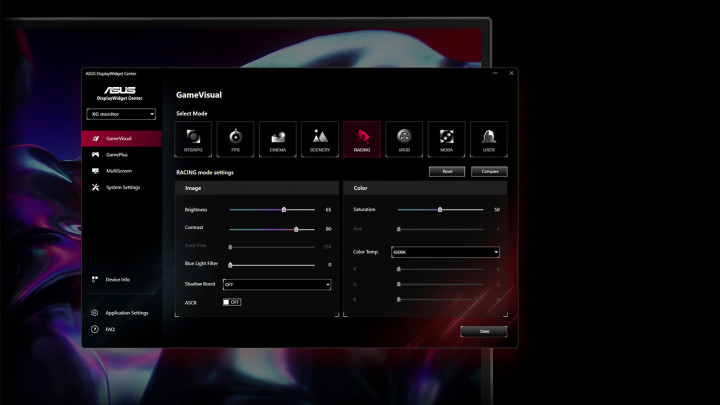Click the GameVisual sidebar icon

96,138
